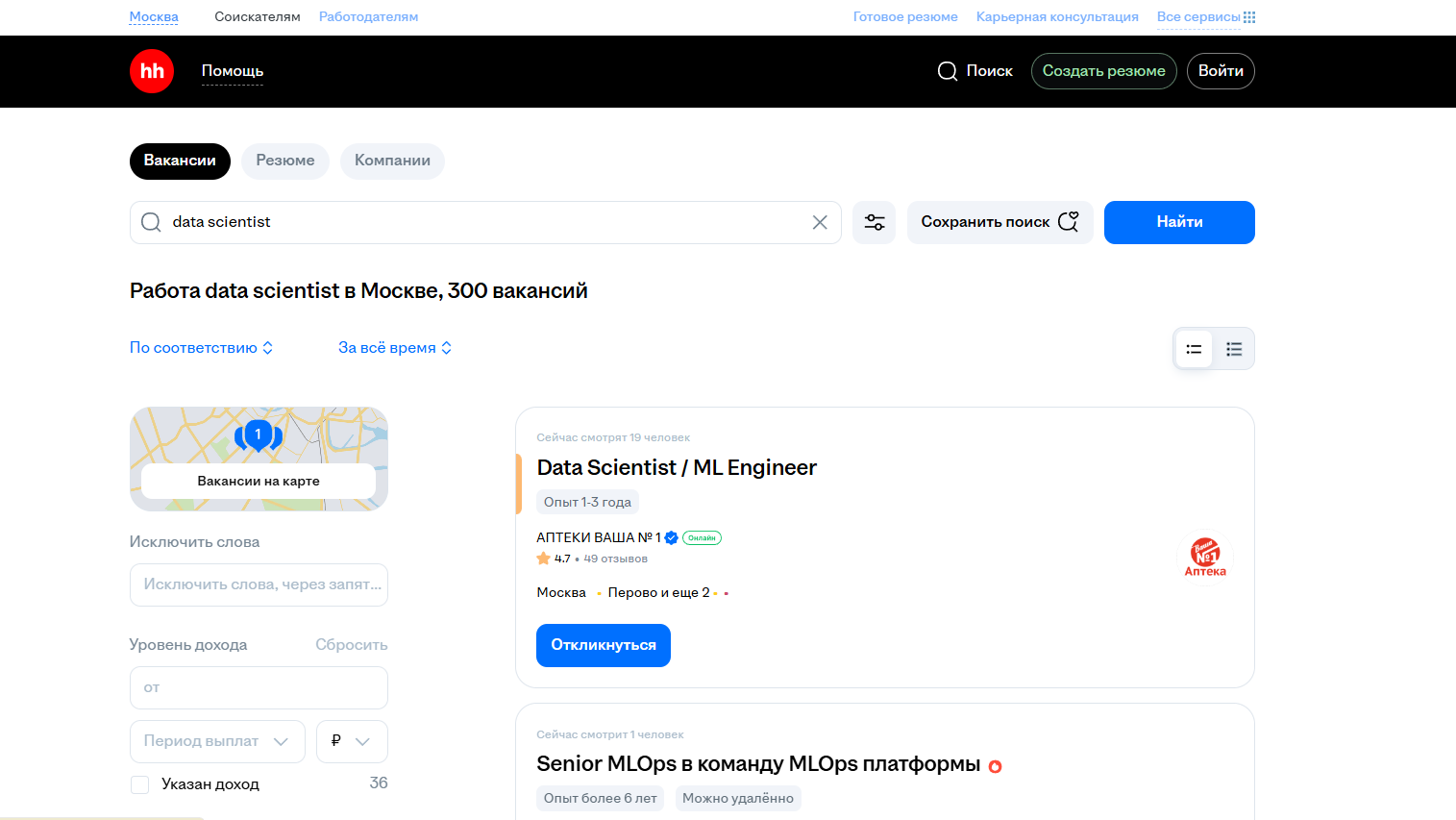Open the All services grid icon
The image size is (1456, 820).
(x=1249, y=17)
